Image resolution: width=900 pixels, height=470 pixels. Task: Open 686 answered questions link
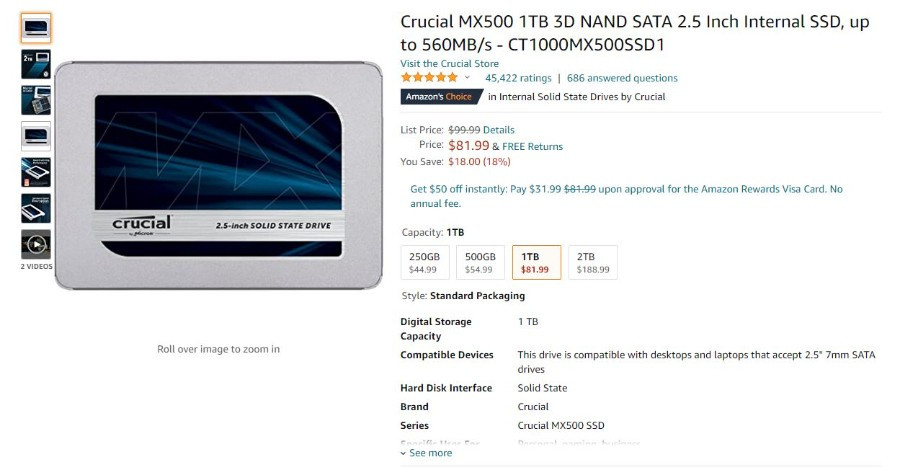click(622, 78)
